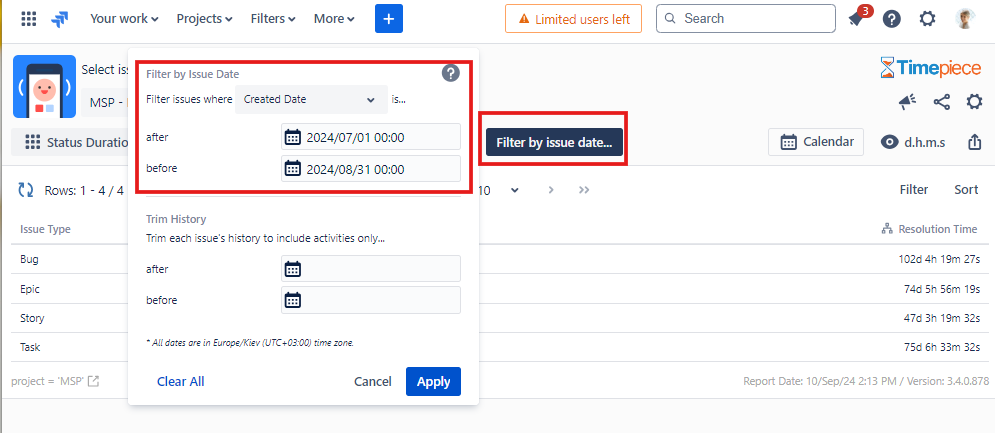Click the megaphone announcements icon

908,102
